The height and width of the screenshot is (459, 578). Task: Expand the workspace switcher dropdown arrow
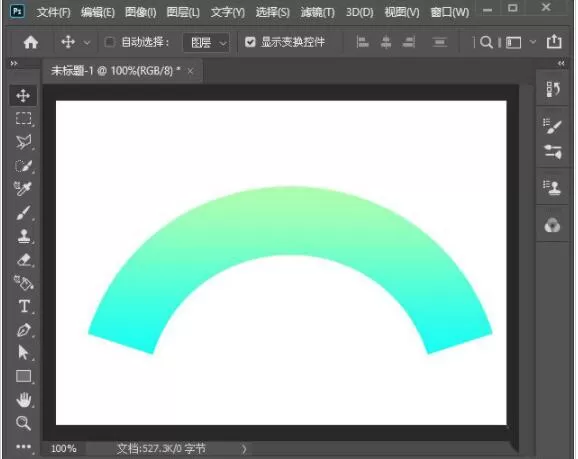coord(533,42)
